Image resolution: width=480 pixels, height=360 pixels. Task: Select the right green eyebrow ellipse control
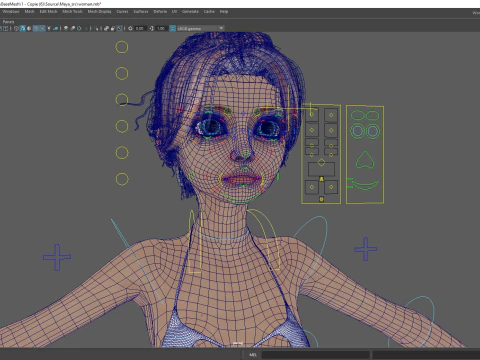[373, 115]
